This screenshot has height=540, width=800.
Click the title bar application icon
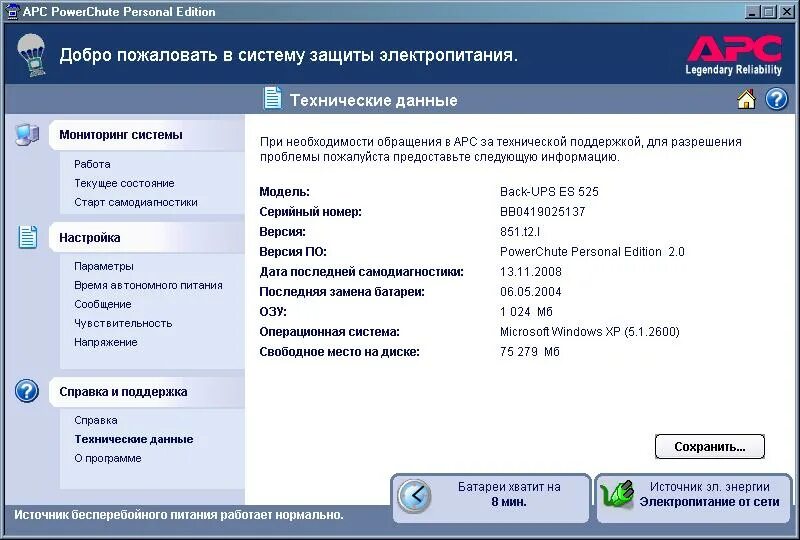[11, 11]
